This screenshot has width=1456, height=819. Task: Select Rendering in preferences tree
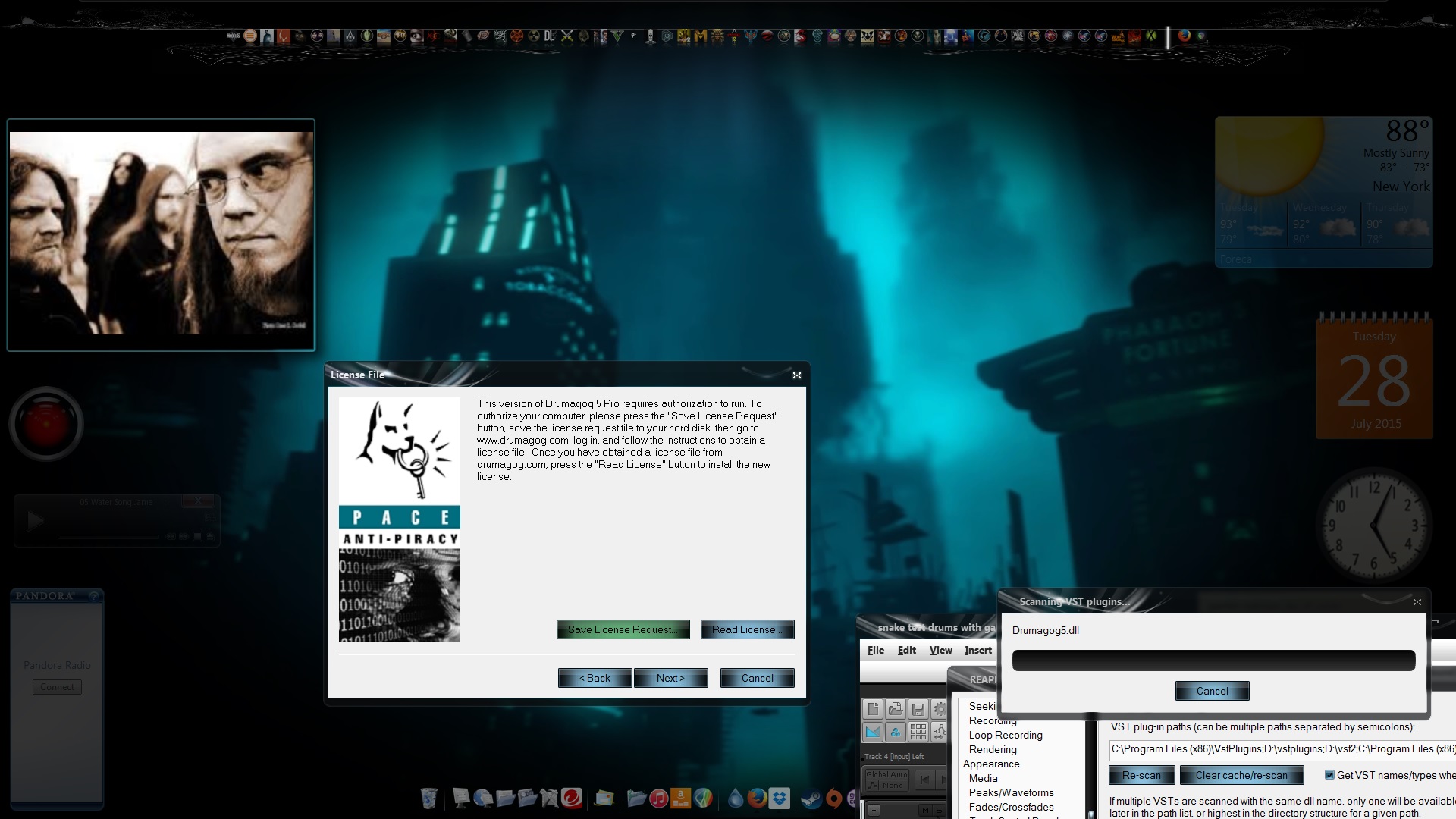click(x=993, y=749)
